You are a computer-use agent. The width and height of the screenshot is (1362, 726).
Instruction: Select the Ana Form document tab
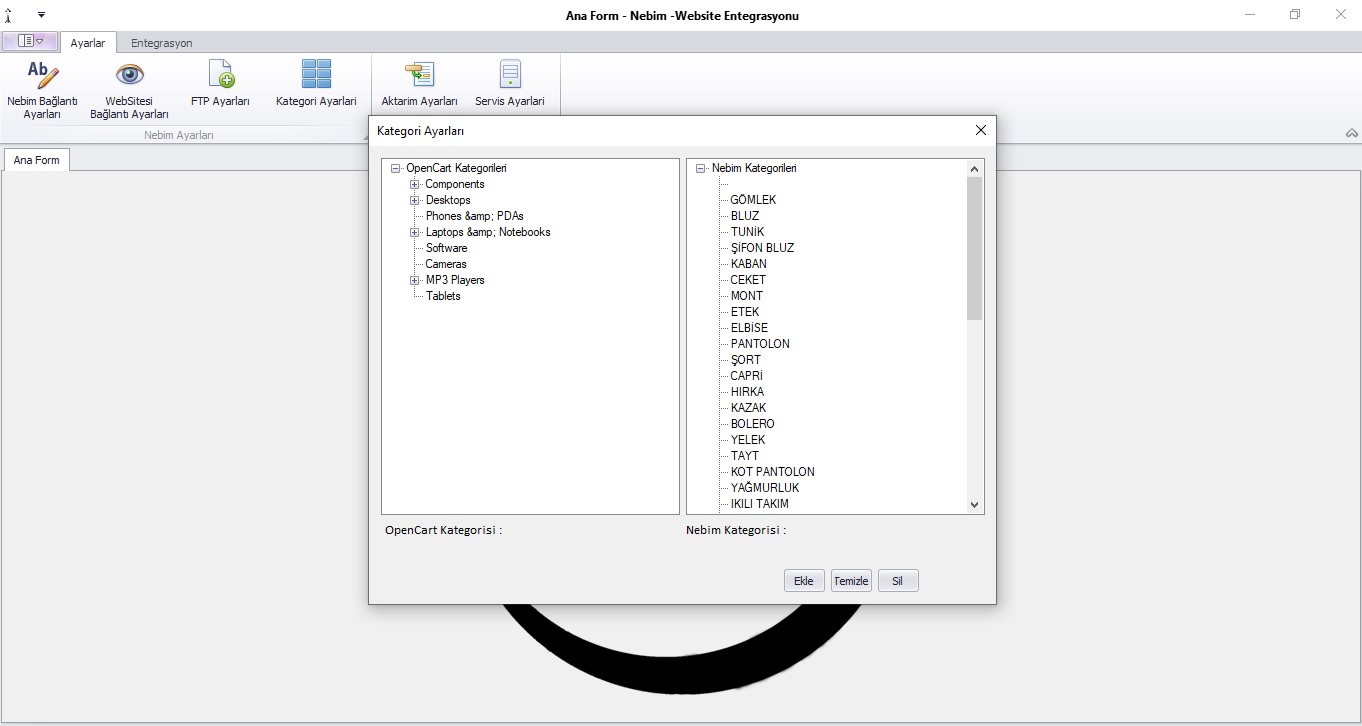click(37, 160)
